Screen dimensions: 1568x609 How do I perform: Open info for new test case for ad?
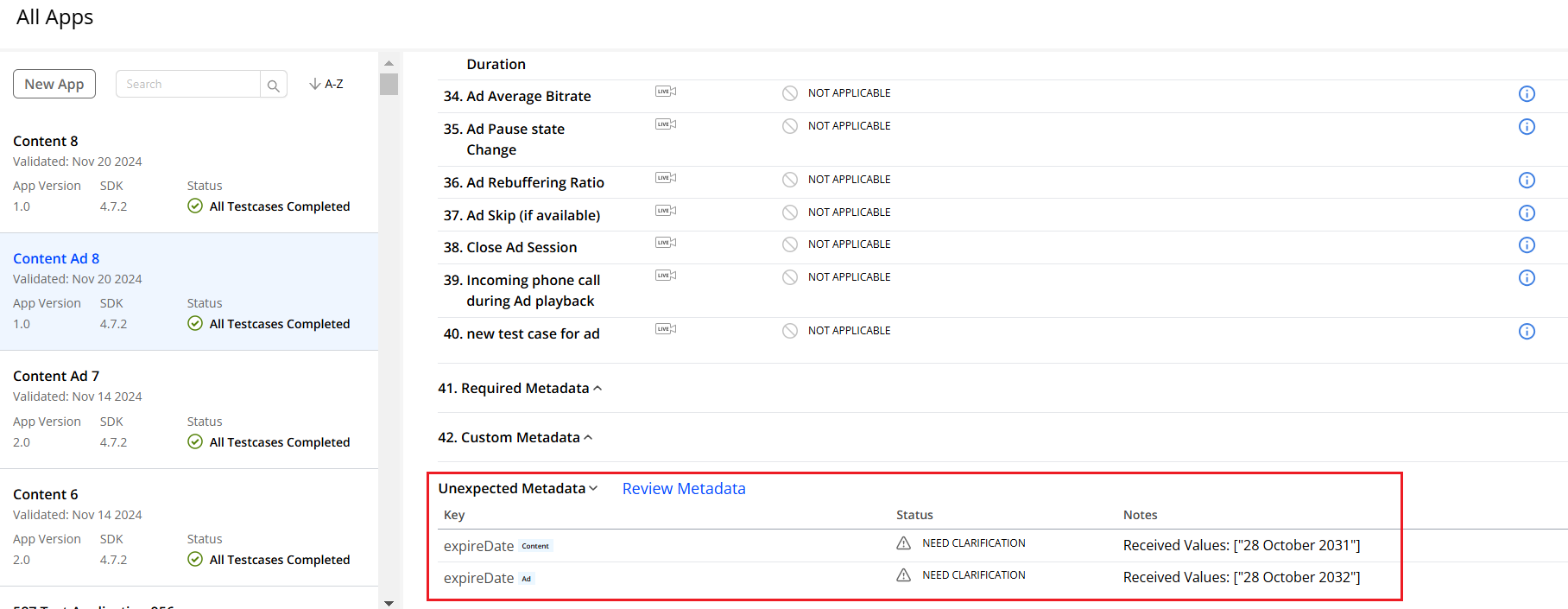(x=1527, y=332)
